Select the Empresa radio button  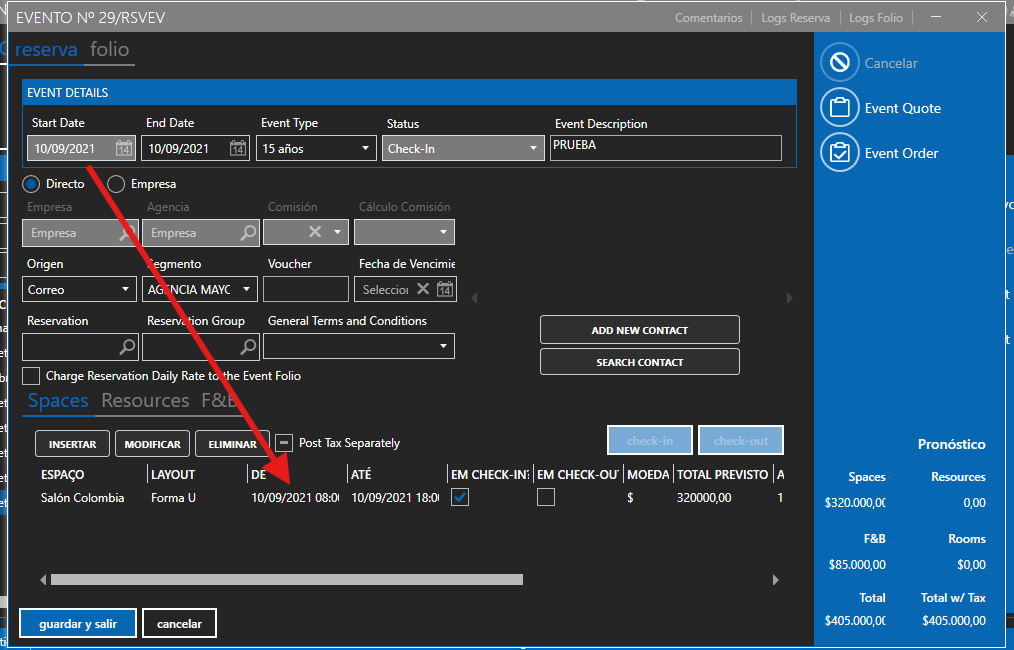(x=116, y=184)
